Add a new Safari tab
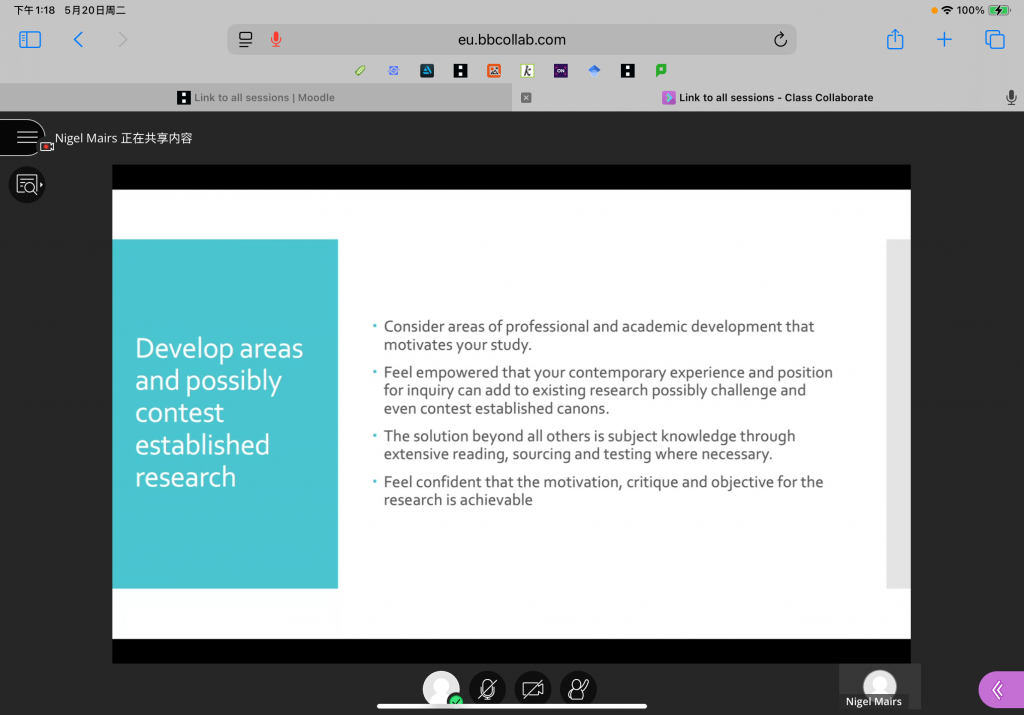Viewport: 1024px width, 715px height. pyautogui.click(x=944, y=40)
